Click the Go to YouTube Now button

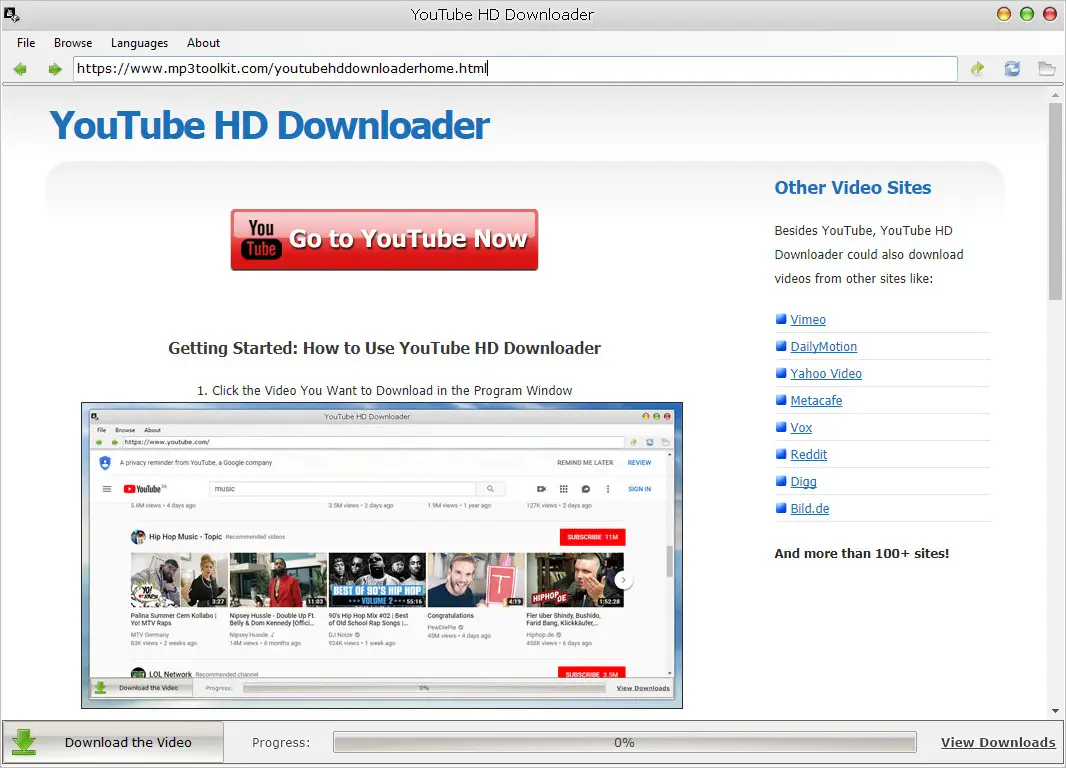[x=384, y=240]
